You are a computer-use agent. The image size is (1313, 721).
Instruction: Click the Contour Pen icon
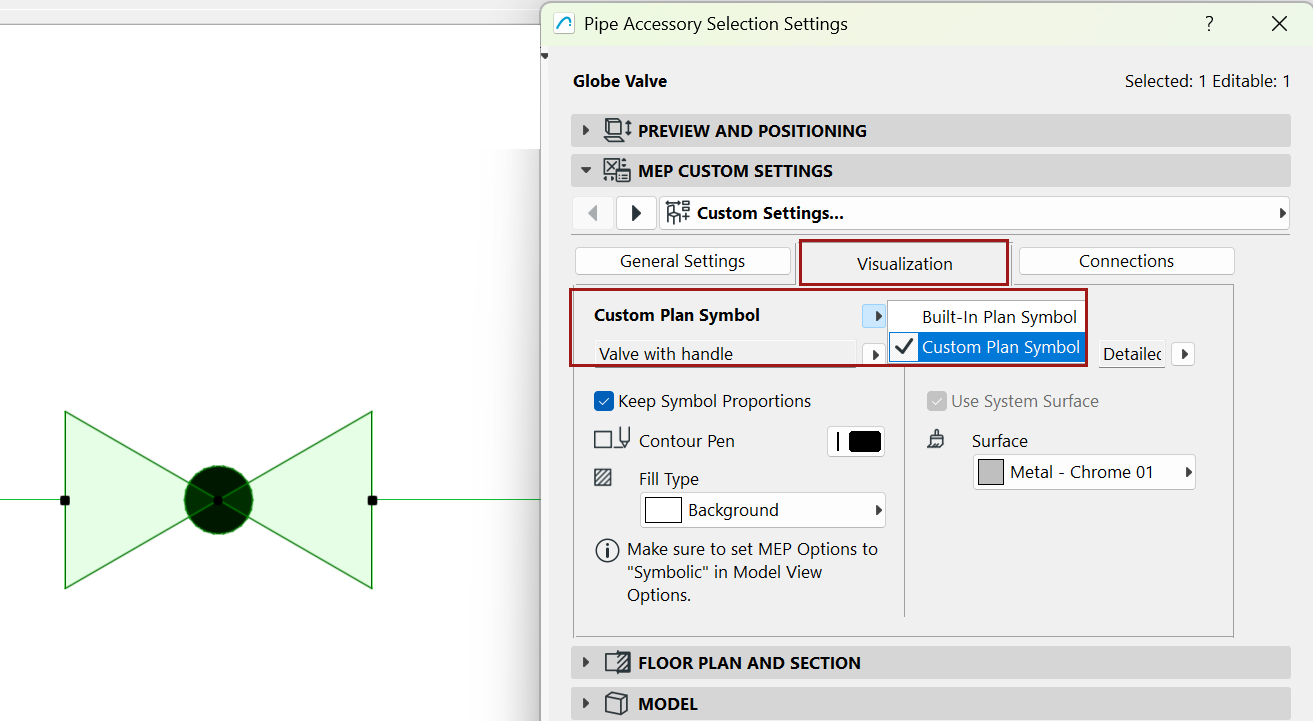(612, 439)
